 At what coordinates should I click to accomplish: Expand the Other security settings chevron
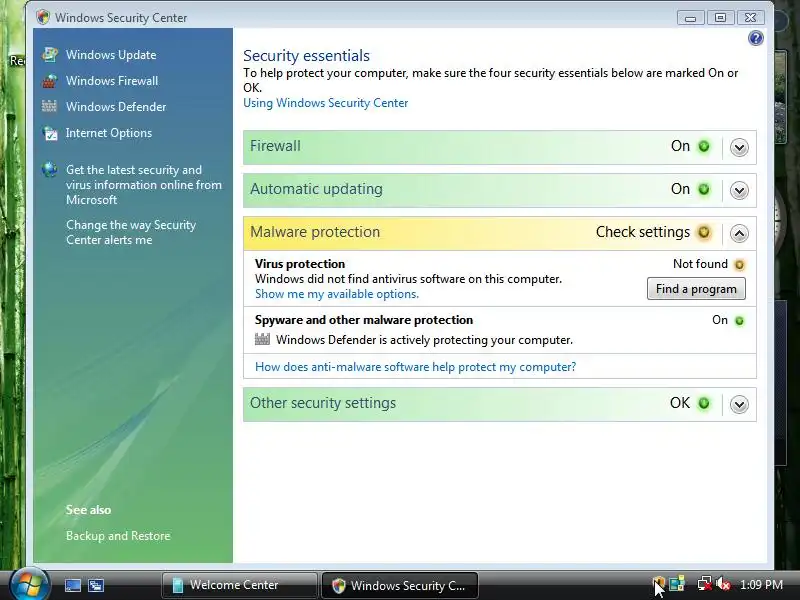[739, 405]
